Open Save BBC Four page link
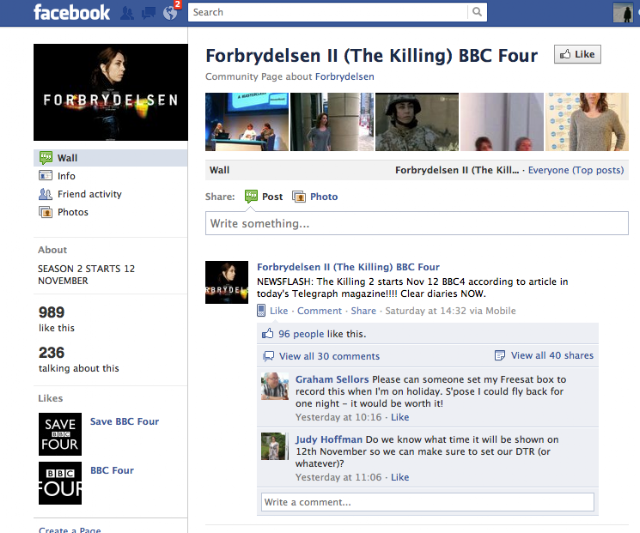The width and height of the screenshot is (640, 533). 124,421
